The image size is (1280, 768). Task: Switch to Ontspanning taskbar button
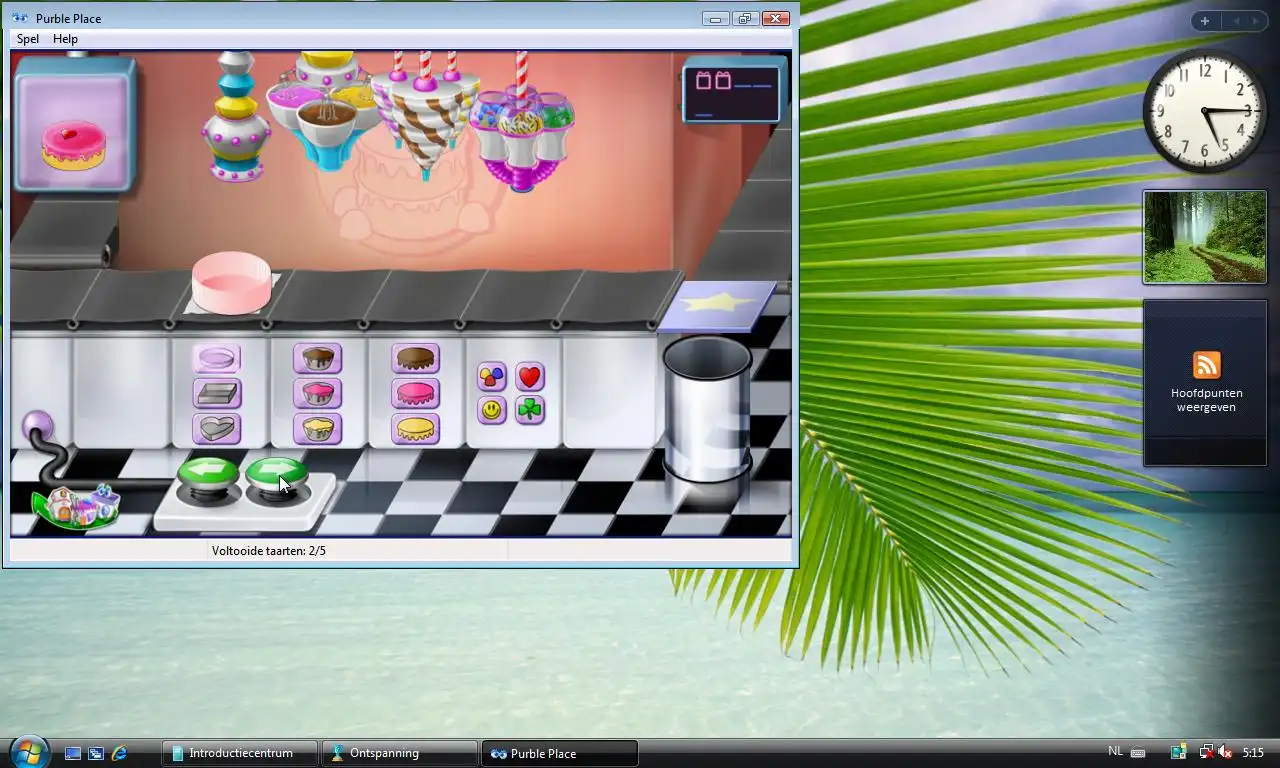coord(400,753)
